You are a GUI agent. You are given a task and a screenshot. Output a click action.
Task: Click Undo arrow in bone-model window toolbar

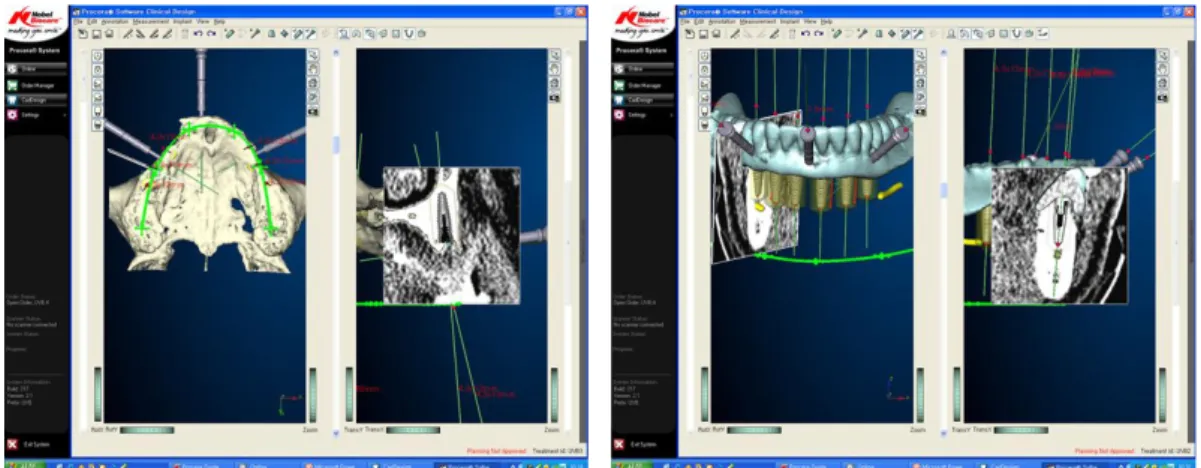(198, 33)
